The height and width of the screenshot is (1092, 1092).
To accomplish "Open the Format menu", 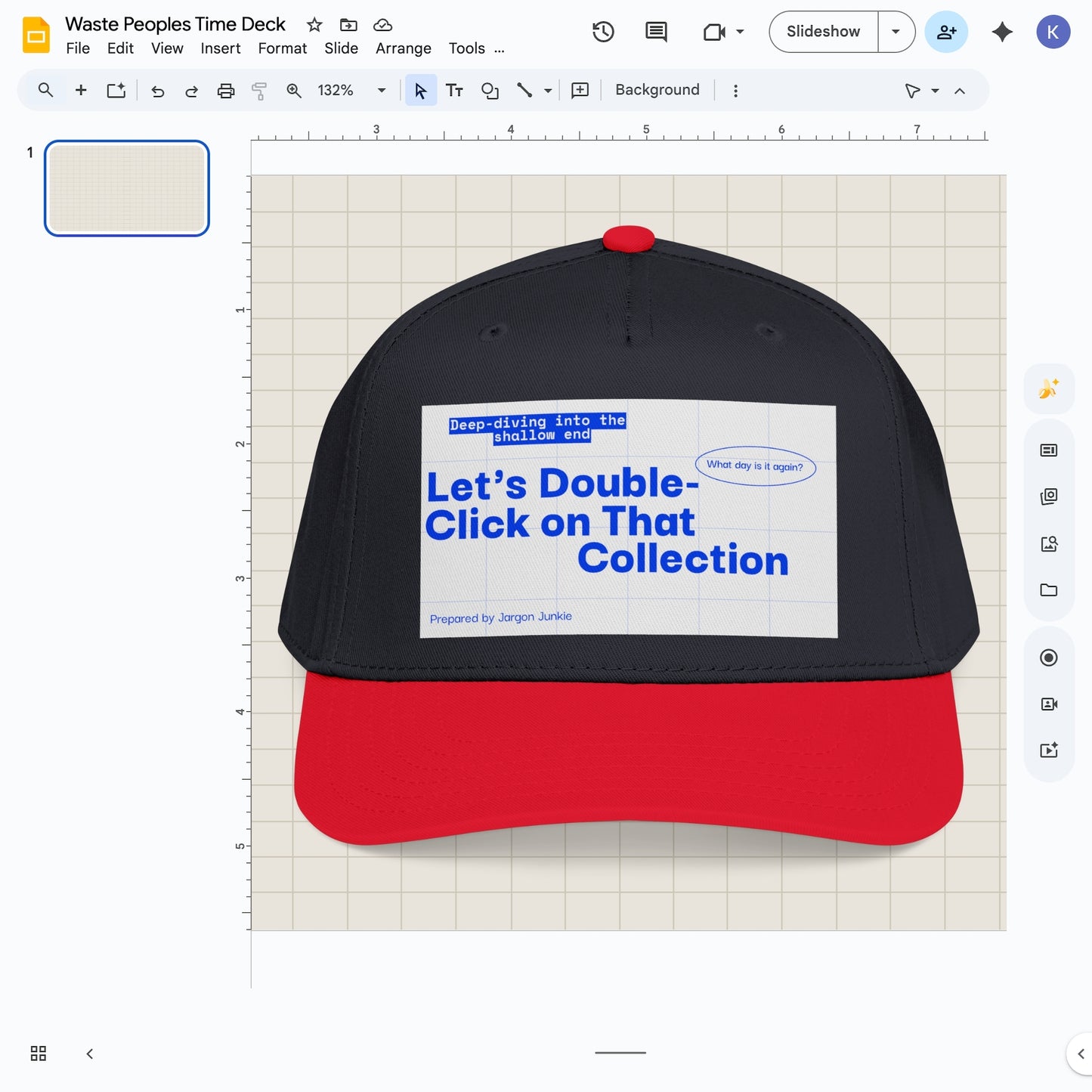I will click(283, 48).
